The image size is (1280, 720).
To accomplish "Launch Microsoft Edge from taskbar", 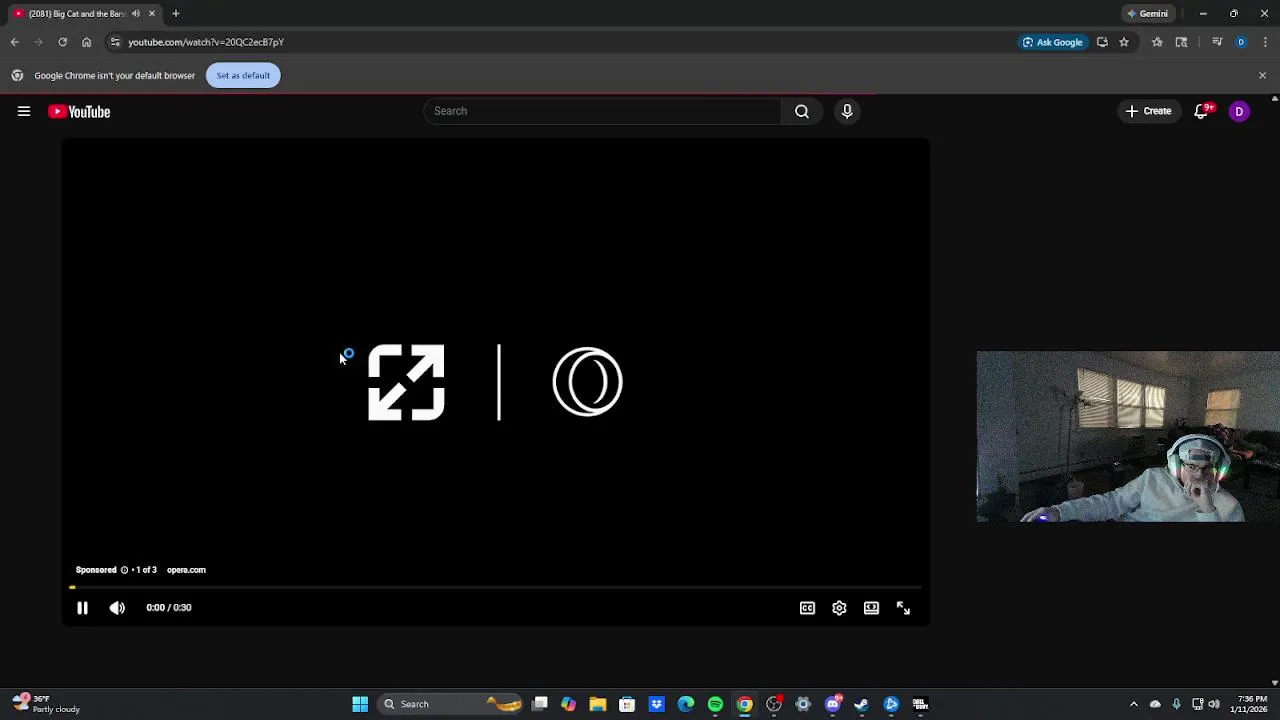I will [x=686, y=704].
